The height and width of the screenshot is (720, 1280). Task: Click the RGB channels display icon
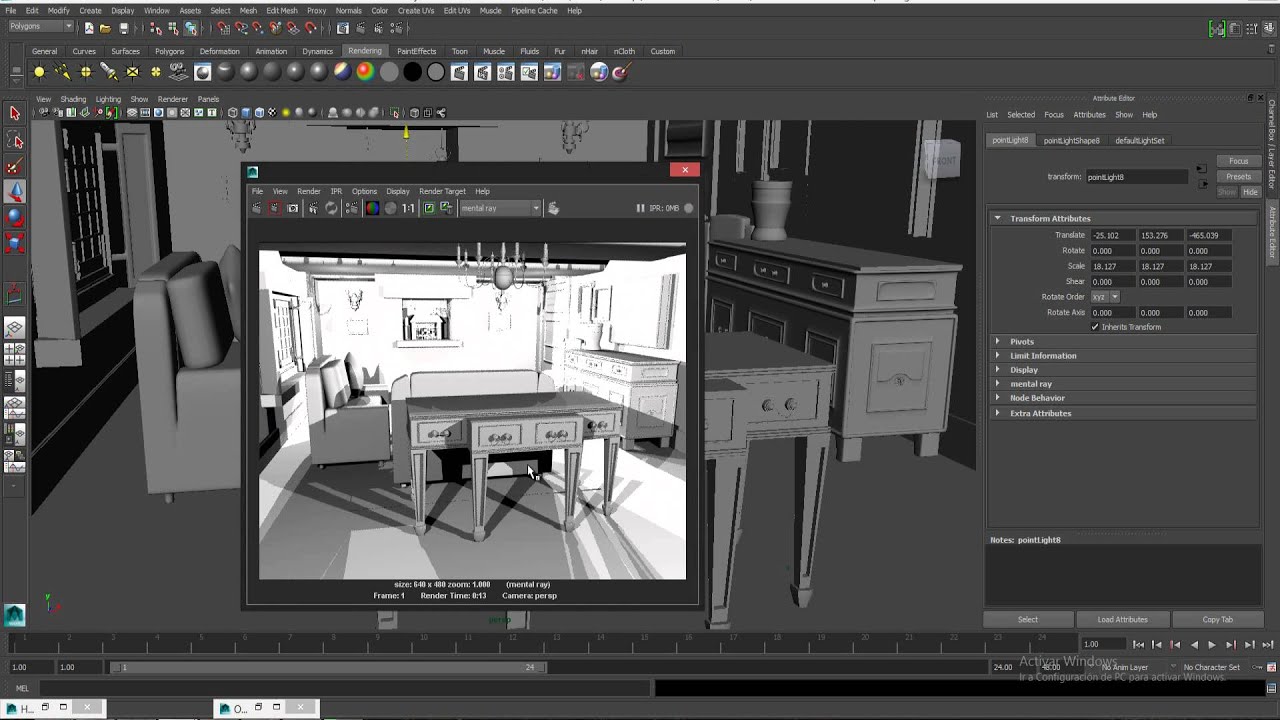coord(372,208)
